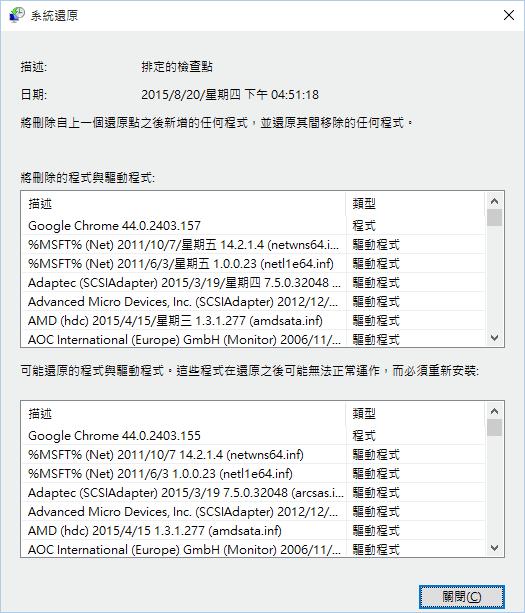Click scrollbar thumb of the deleted programs list
This screenshot has width=525, height=613.
494,217
